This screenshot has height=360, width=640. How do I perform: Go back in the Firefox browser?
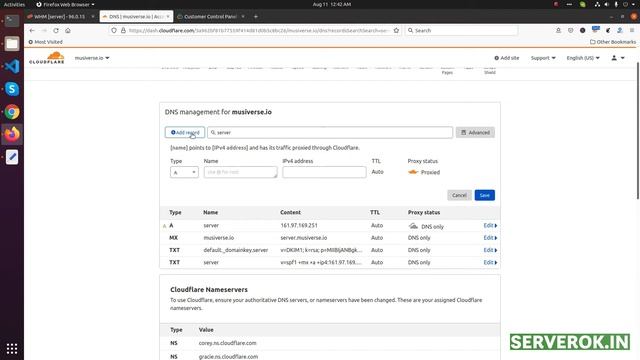tap(32, 31)
